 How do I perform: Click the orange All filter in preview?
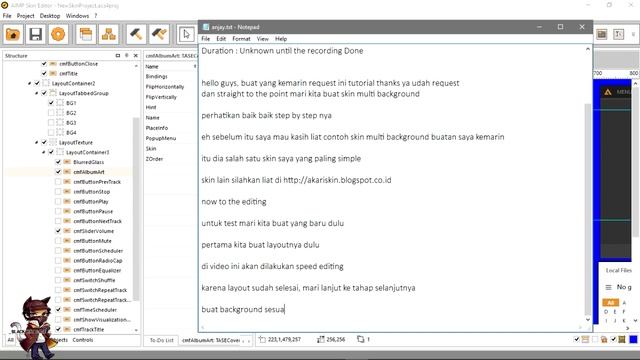(611, 302)
